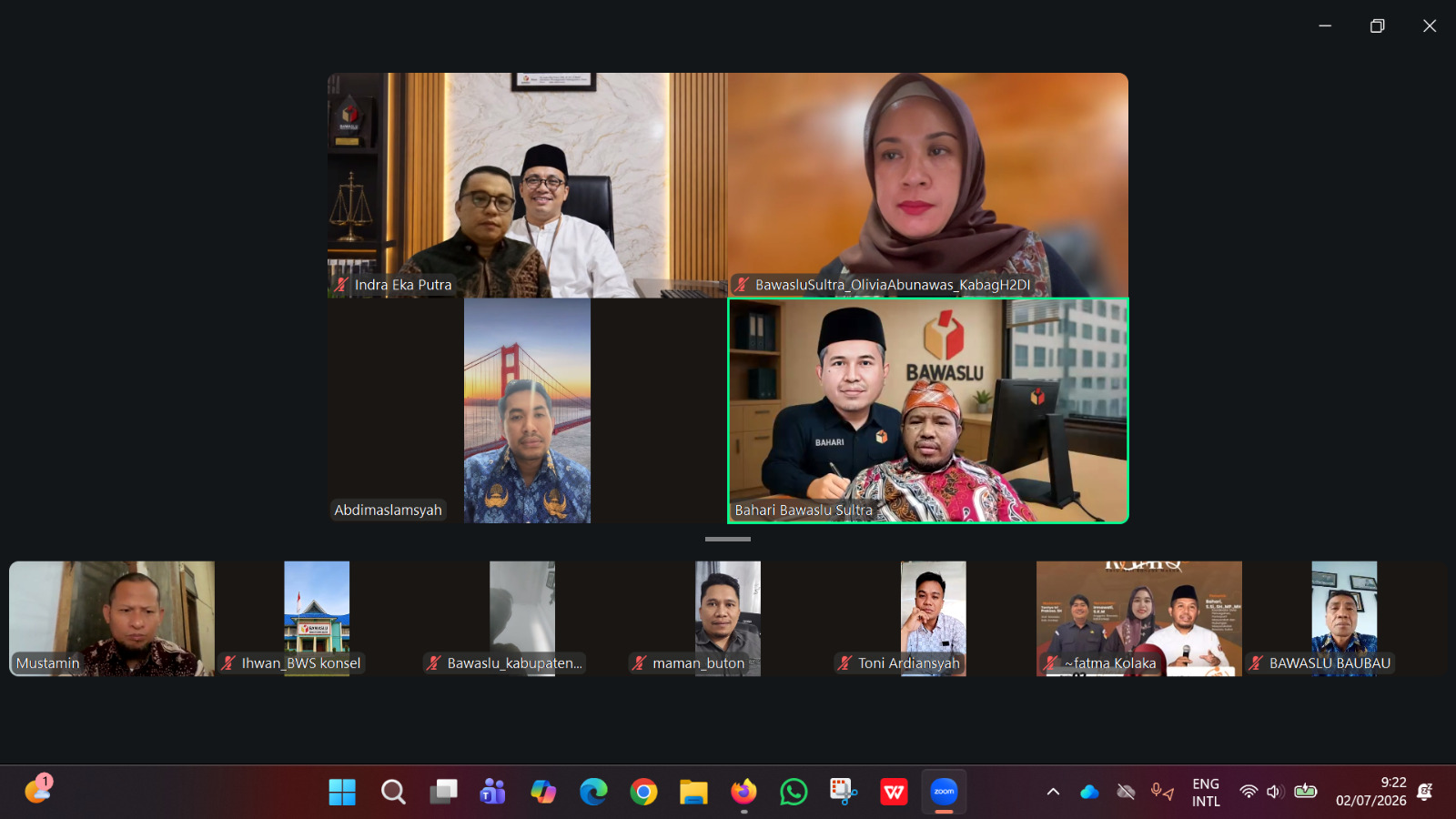Viewport: 1456px width, 819px height.
Task: Click the BawasluSultra_OliviaAbunawas_KabagH2DI name label
Action: [893, 285]
